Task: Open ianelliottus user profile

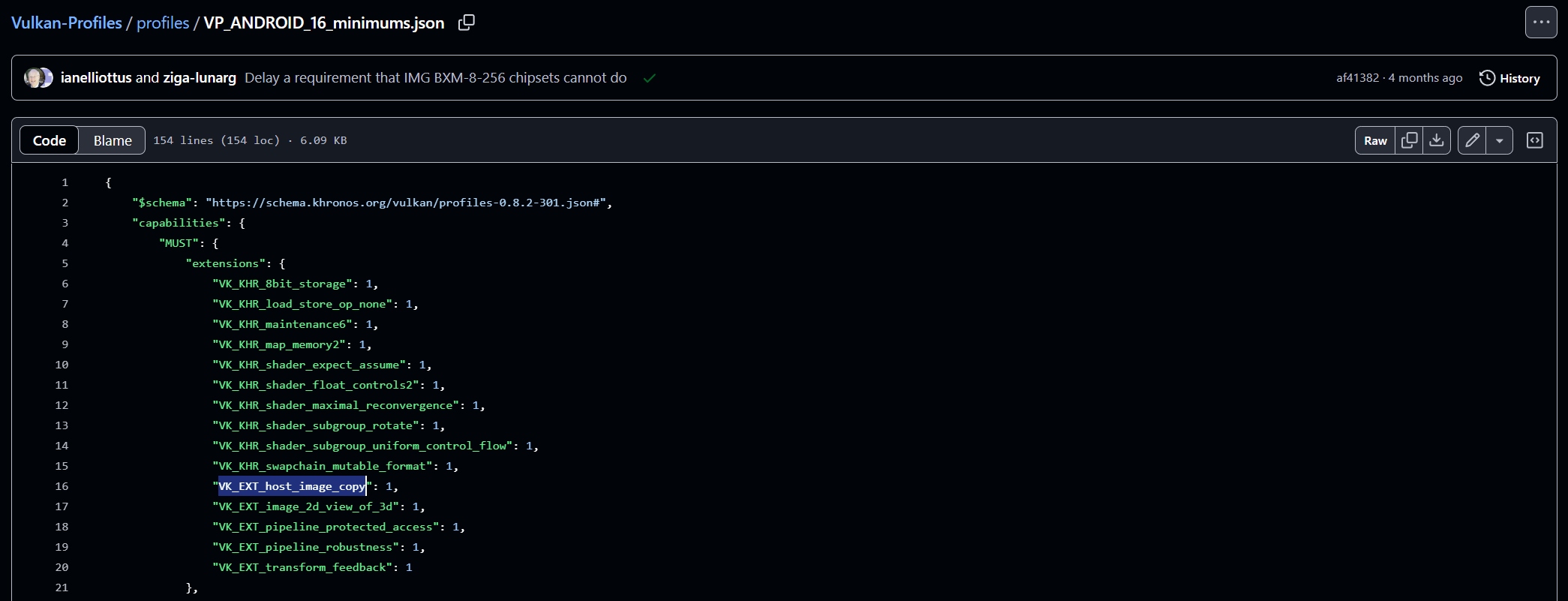Action: click(96, 78)
